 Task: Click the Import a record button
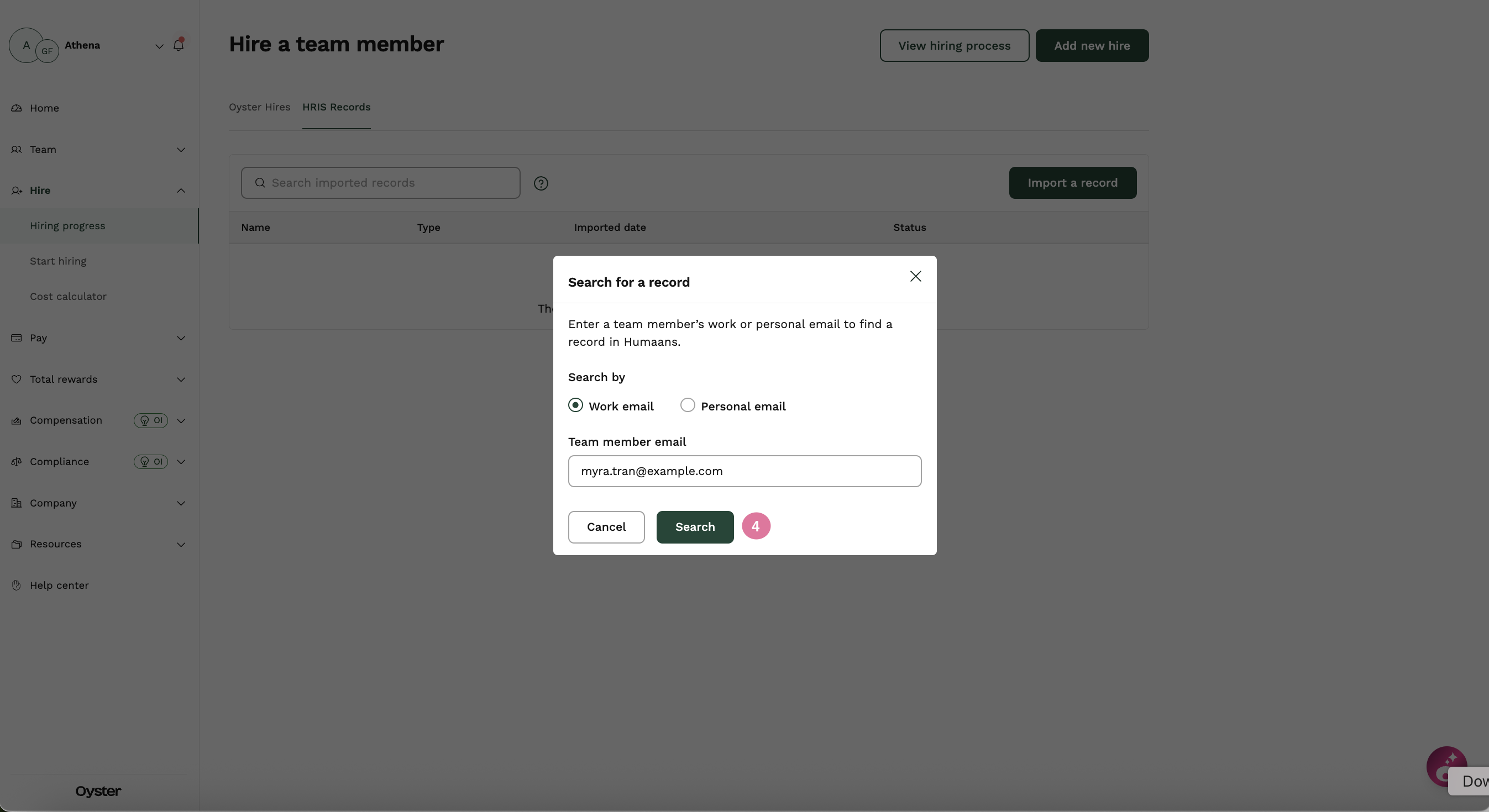coord(1073,183)
